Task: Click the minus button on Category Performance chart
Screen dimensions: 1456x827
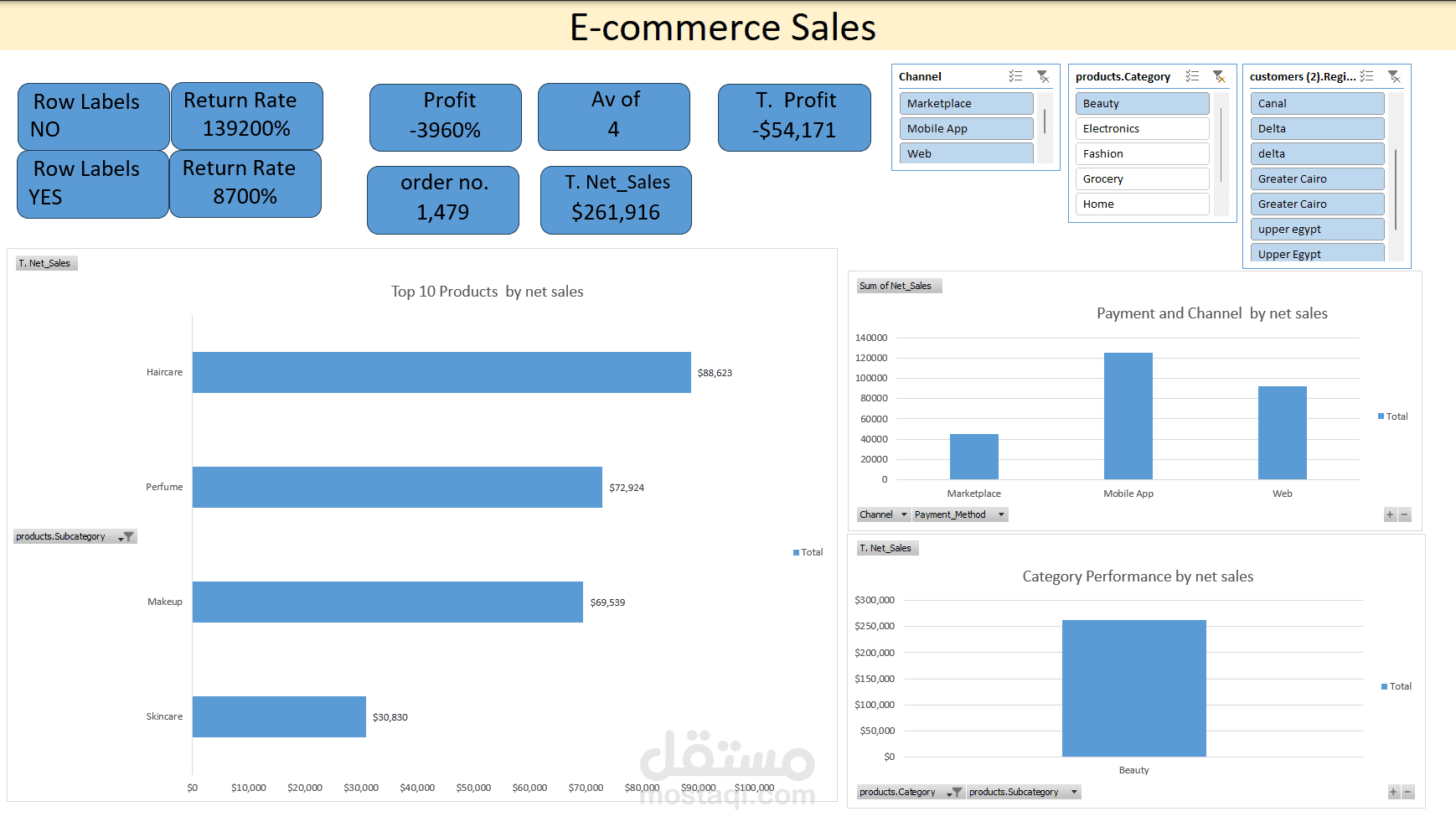Action: pos(1408,792)
